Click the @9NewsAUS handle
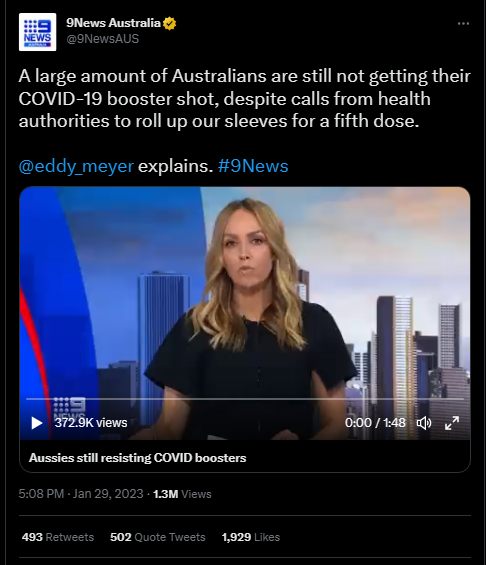The width and height of the screenshot is (486, 565). point(103,39)
